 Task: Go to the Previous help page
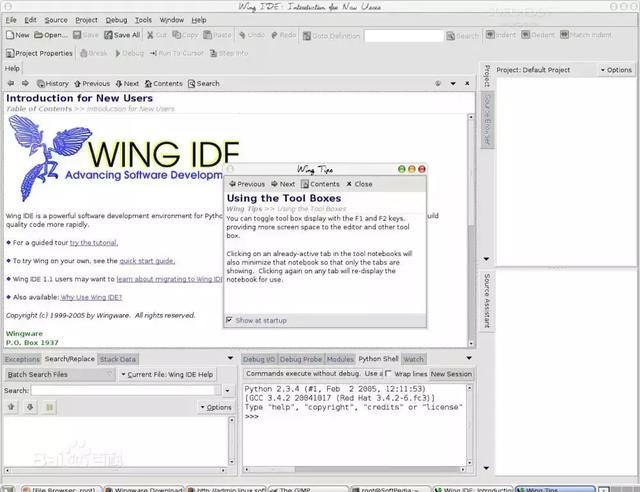coord(92,84)
